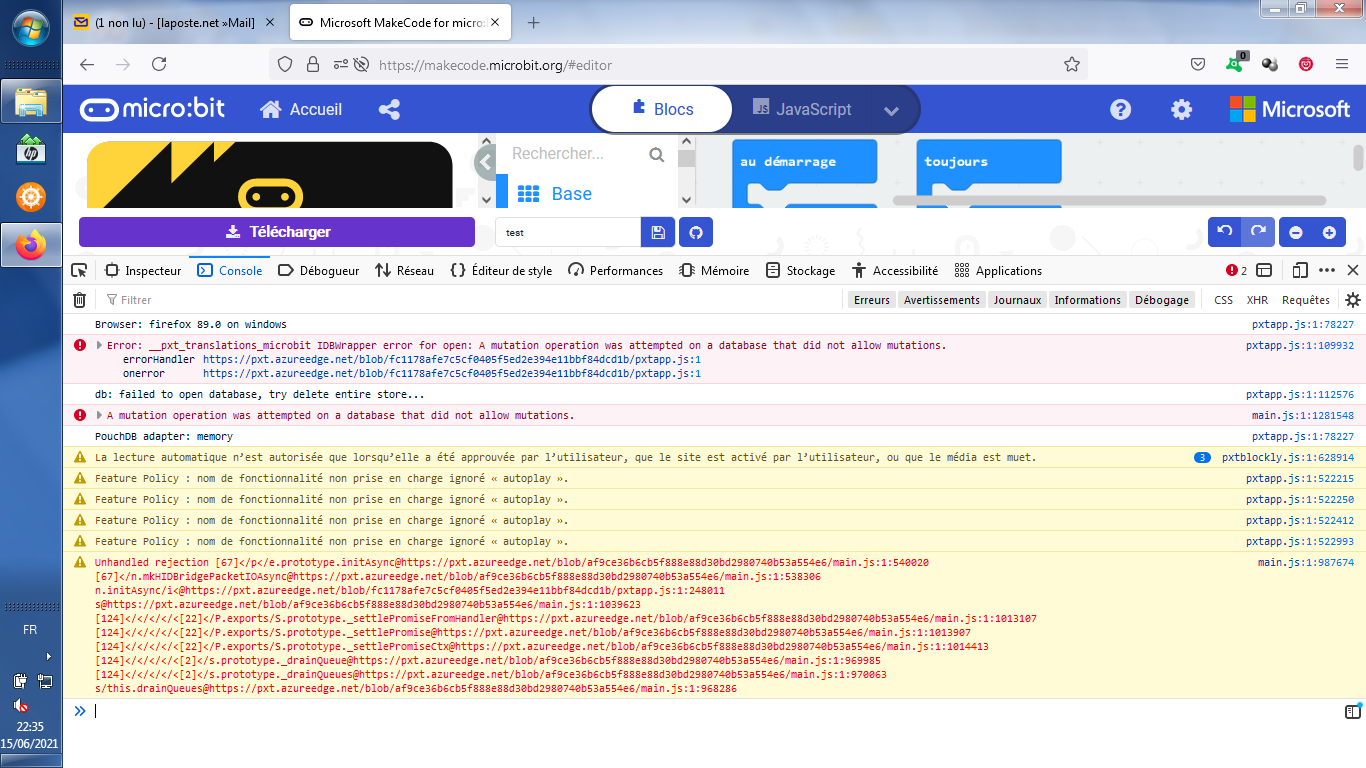Open the Débogueur devtools tab
The width and height of the screenshot is (1366, 768).
pyautogui.click(x=318, y=271)
